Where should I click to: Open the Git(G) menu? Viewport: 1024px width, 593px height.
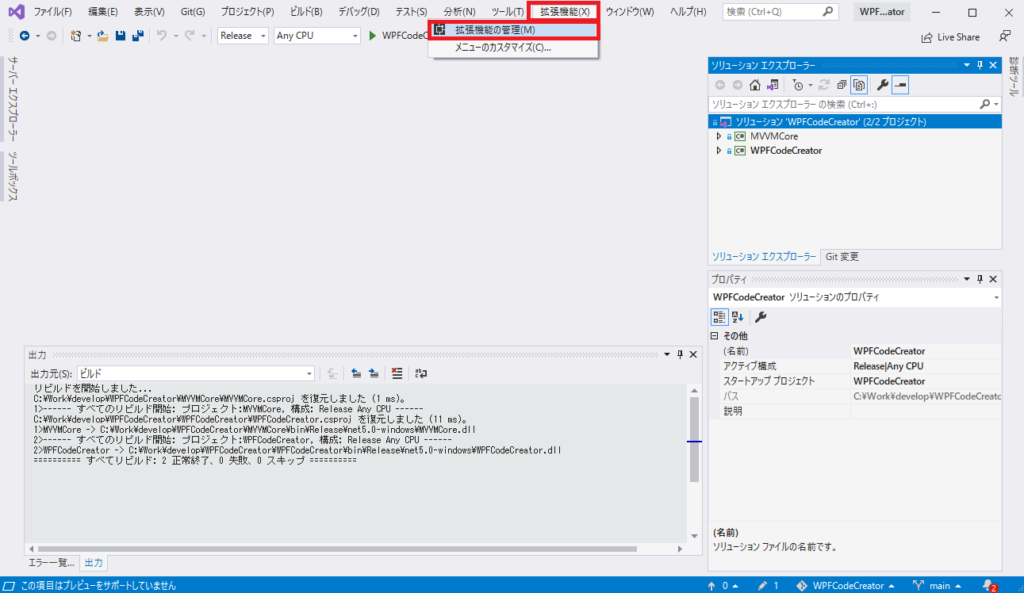[193, 12]
